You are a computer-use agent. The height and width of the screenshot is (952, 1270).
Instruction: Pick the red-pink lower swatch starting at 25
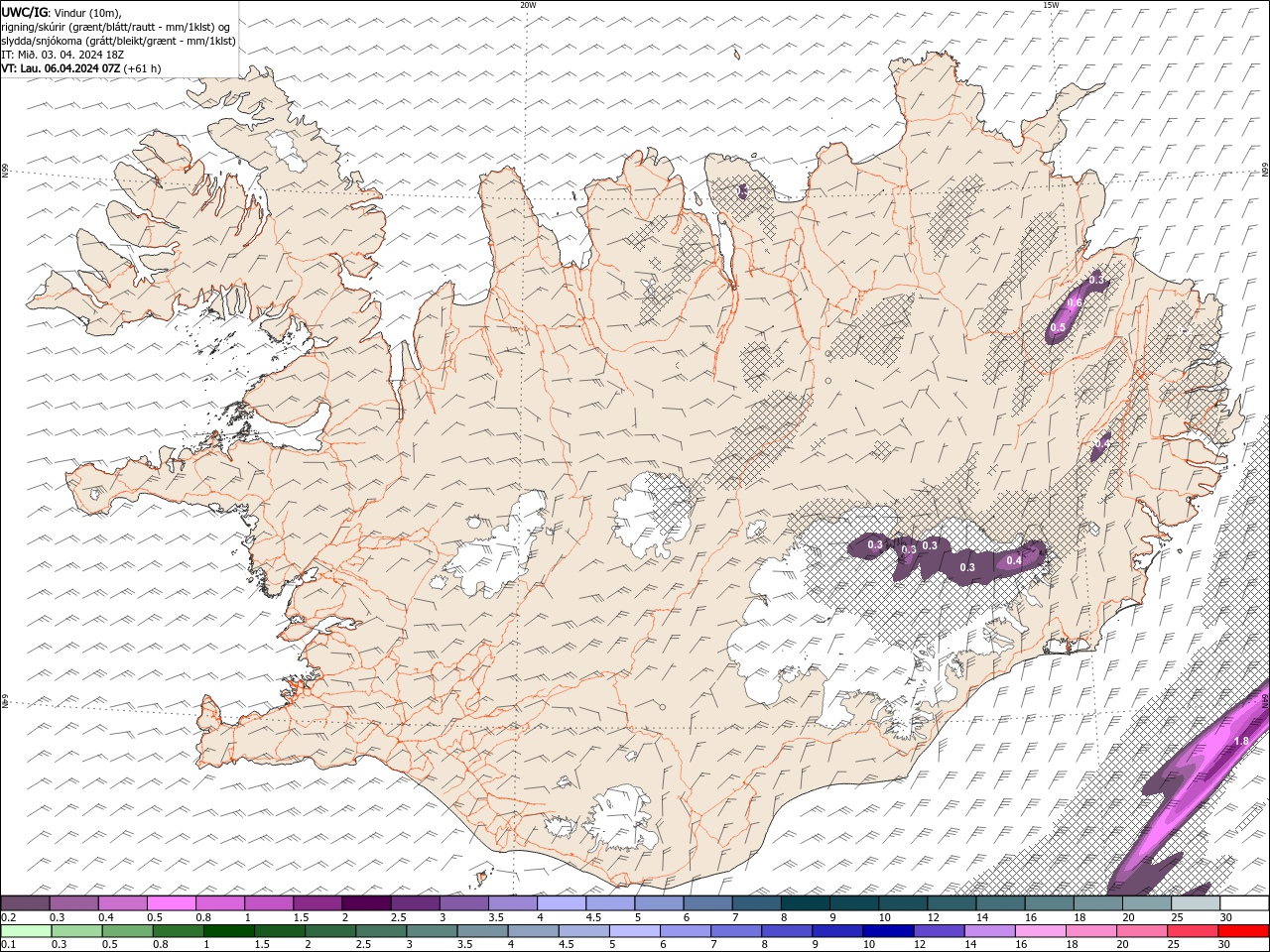pos(1193,931)
